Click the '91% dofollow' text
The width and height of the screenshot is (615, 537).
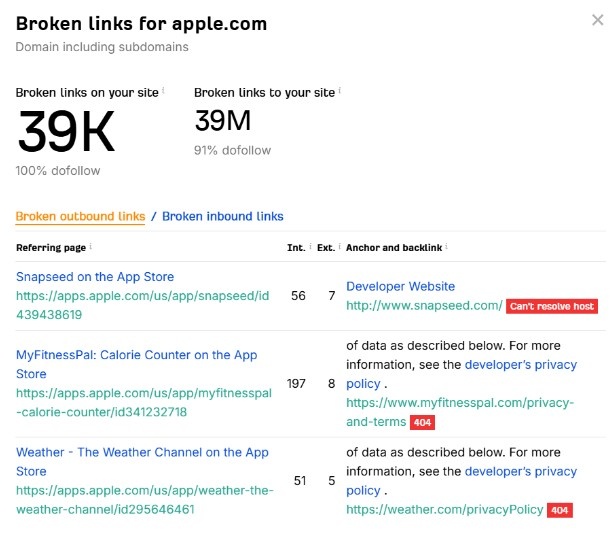233,150
